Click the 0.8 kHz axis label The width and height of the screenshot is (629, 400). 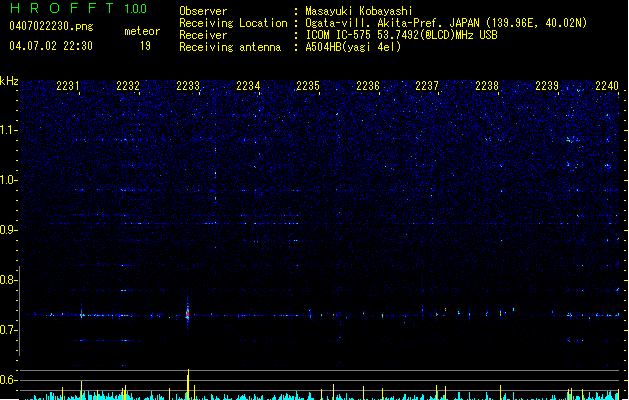tap(8, 280)
